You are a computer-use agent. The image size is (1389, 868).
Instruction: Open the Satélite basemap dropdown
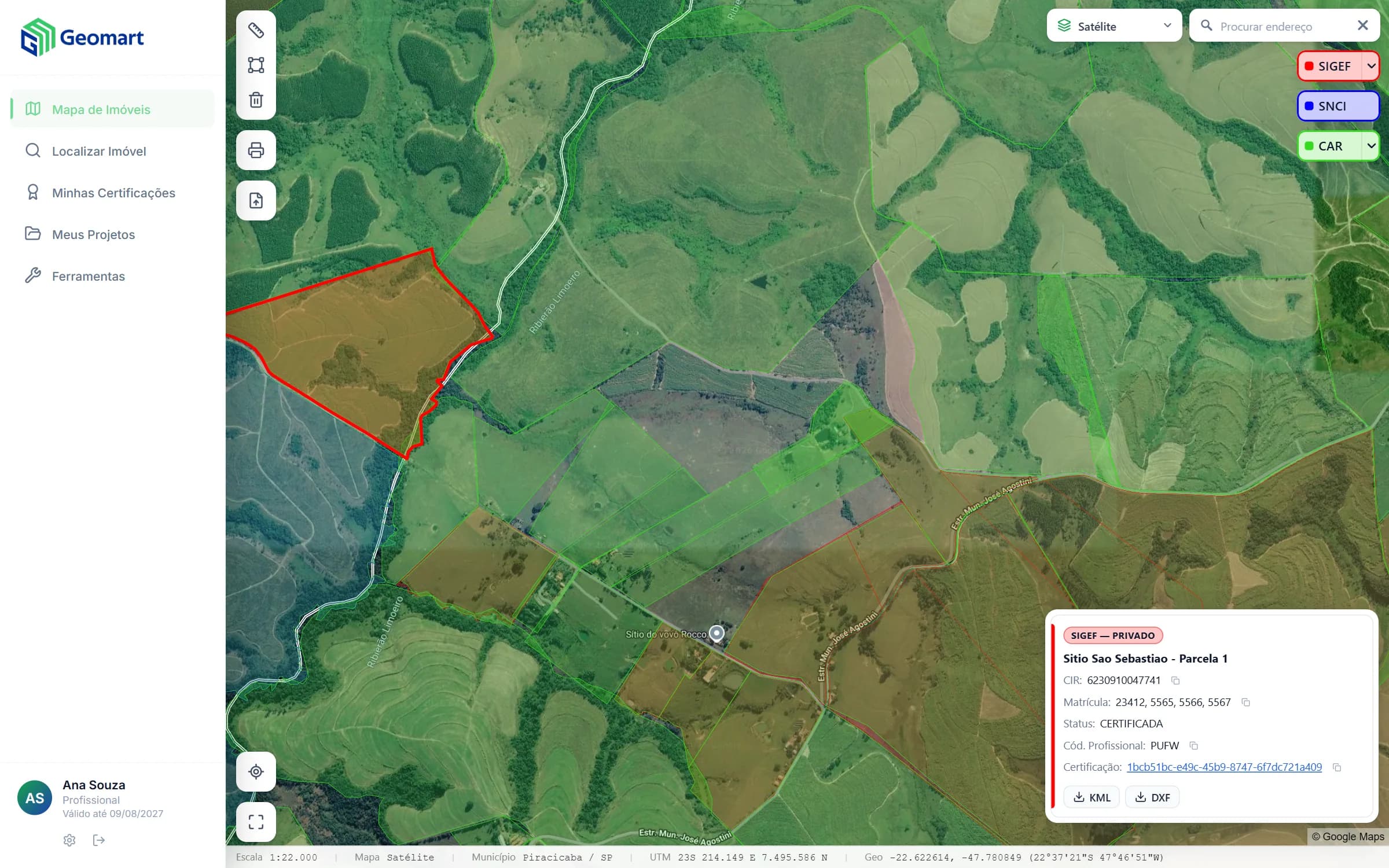pos(1114,25)
